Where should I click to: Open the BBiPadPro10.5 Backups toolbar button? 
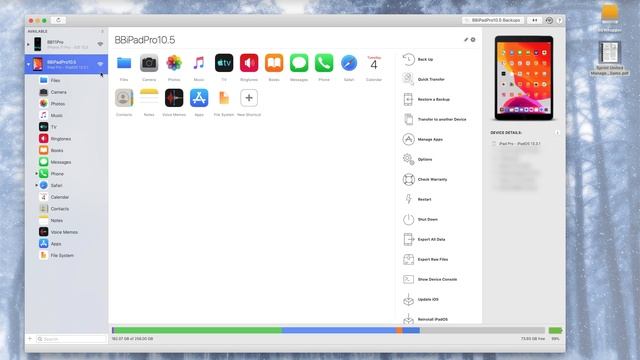tap(493, 20)
